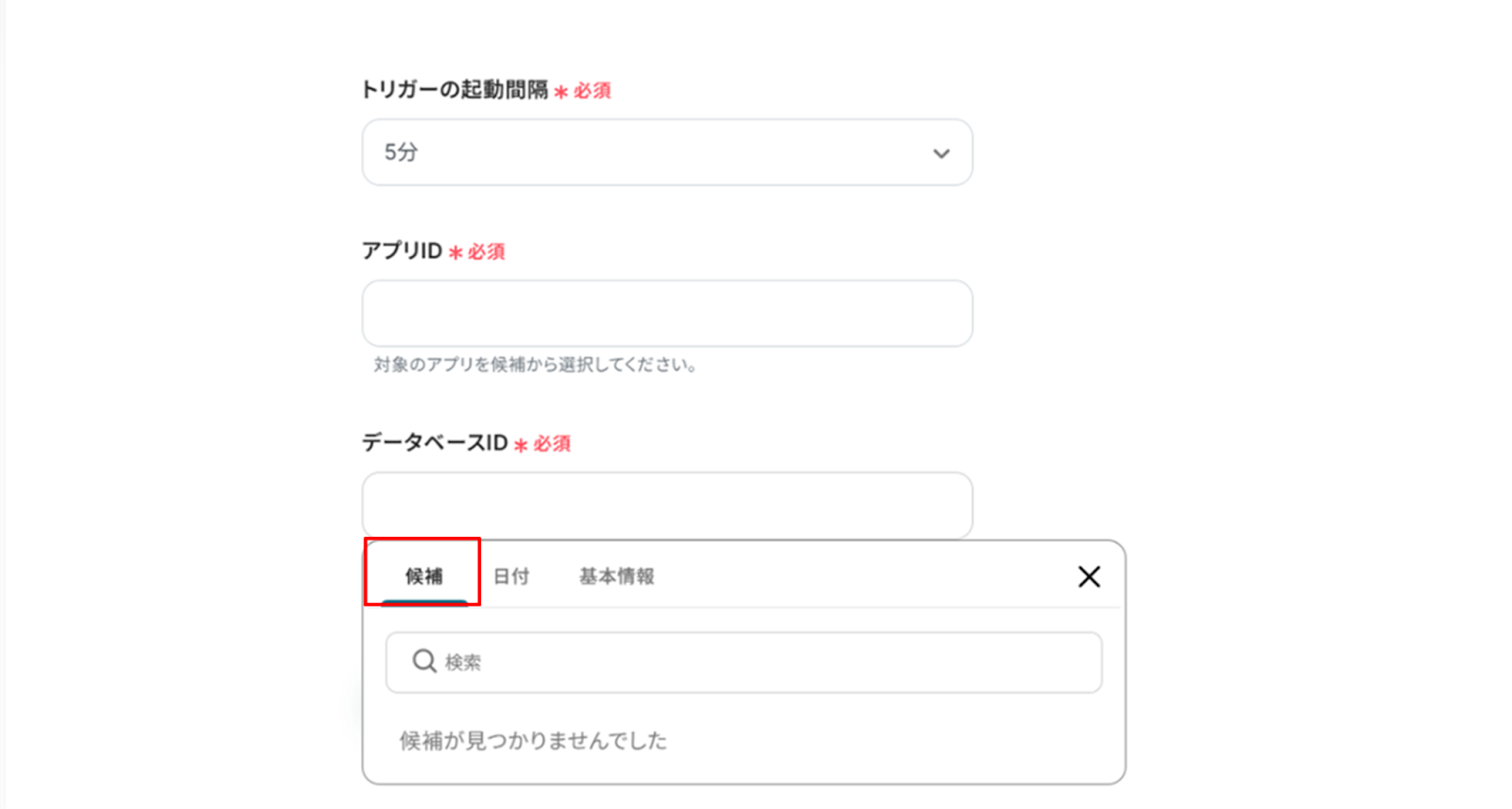Click the 必須 marker beside トリガーの起動間隔

(593, 91)
